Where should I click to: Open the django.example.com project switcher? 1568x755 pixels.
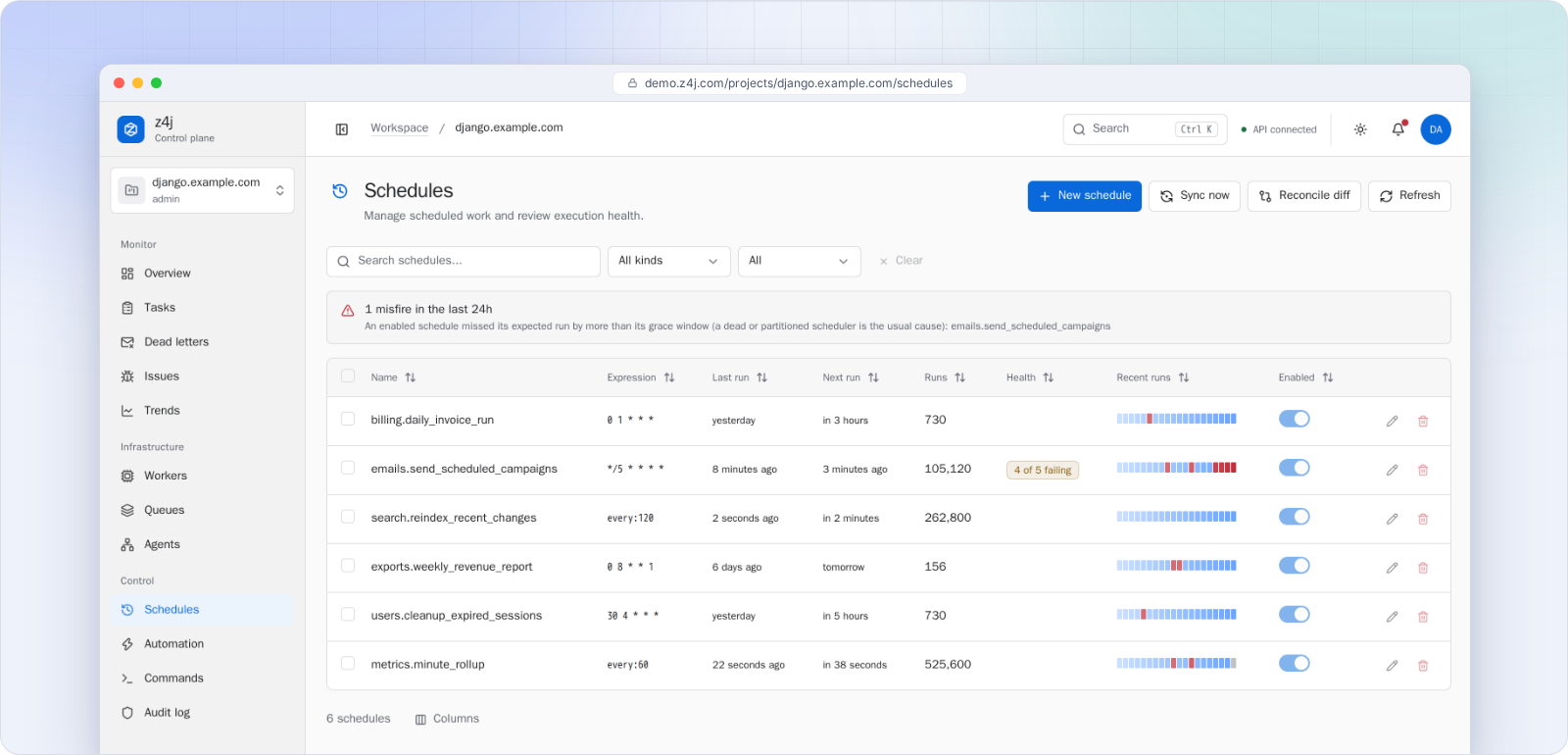click(203, 190)
